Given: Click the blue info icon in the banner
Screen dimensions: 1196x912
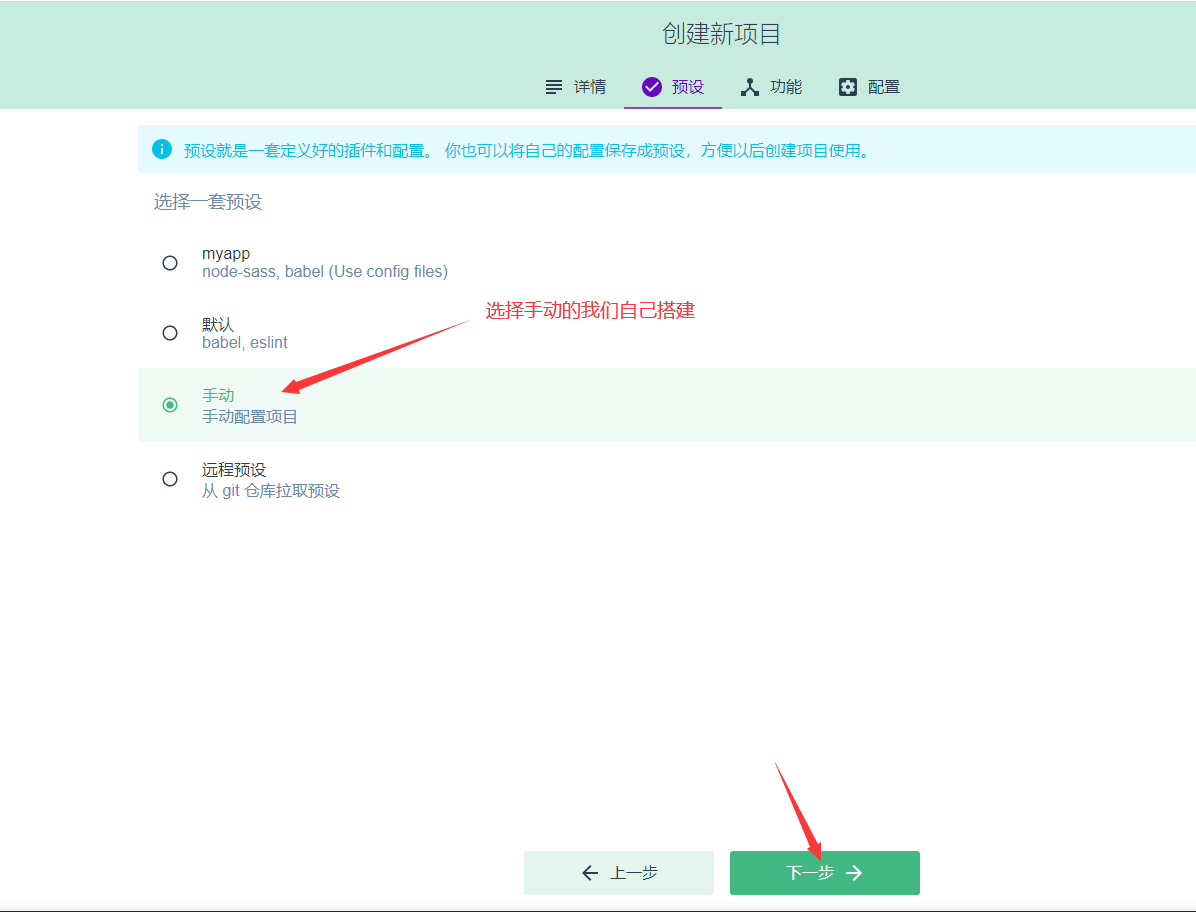Looking at the screenshot, I should pyautogui.click(x=162, y=149).
